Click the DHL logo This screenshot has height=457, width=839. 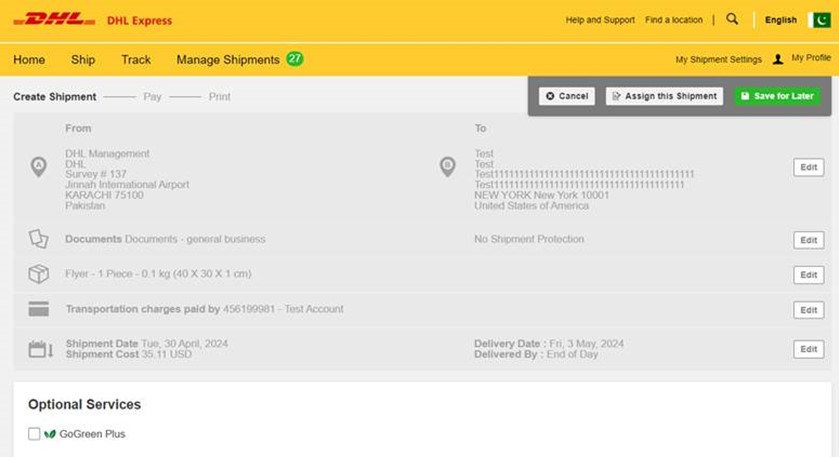[x=55, y=20]
